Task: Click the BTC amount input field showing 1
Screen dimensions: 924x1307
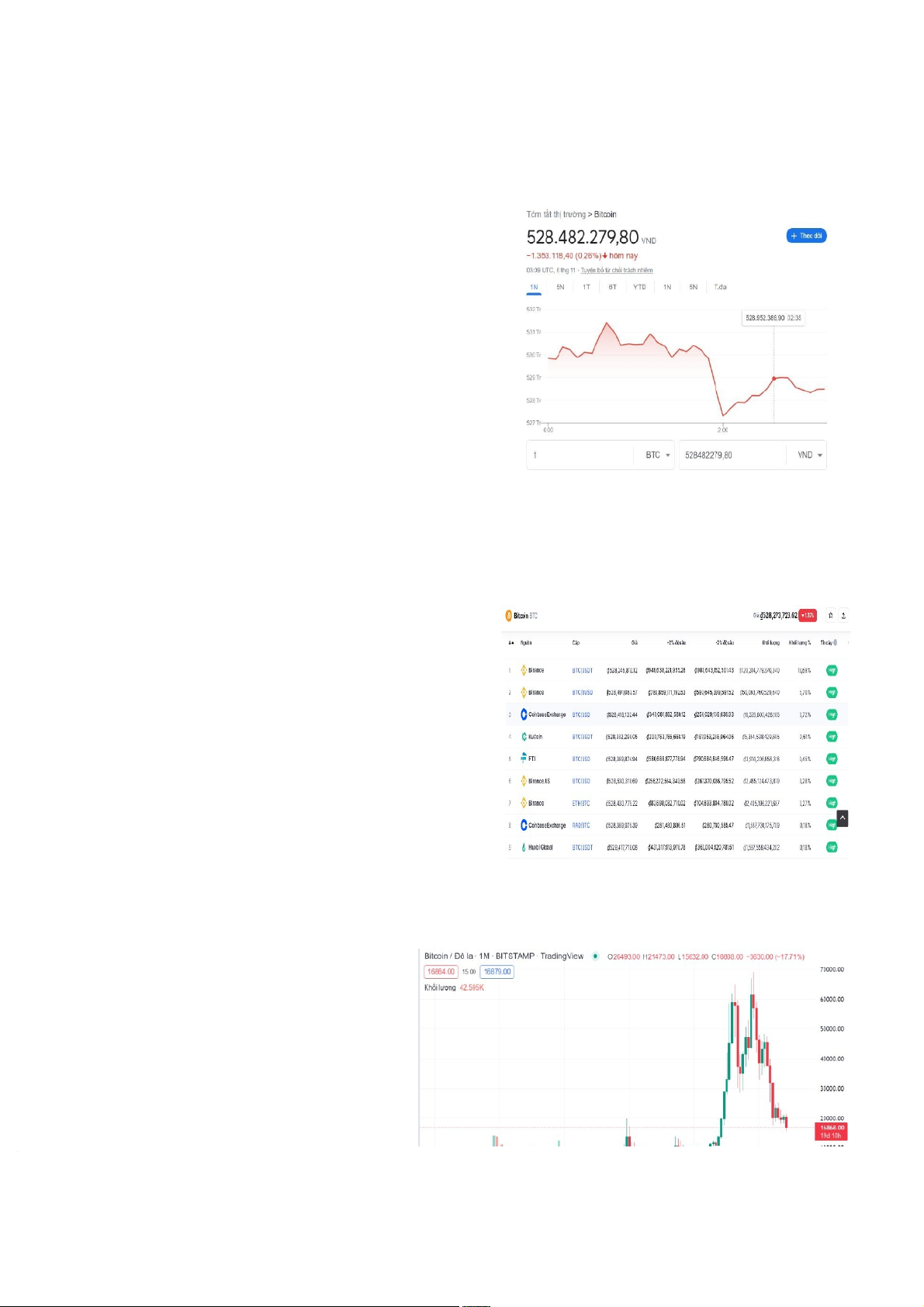Action: tap(580, 455)
